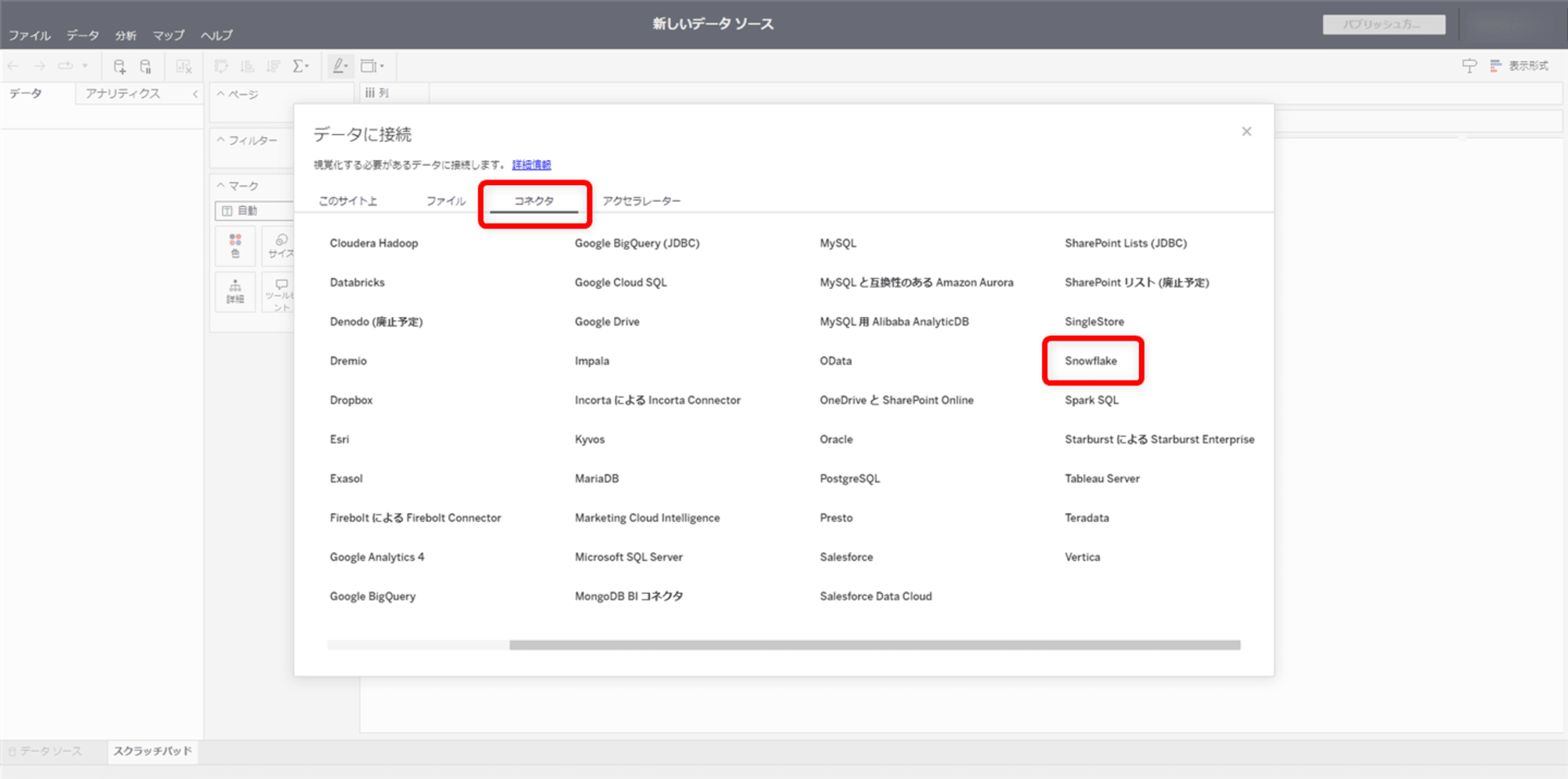
Task: Choose the Spark SQL connector
Action: [1092, 400]
